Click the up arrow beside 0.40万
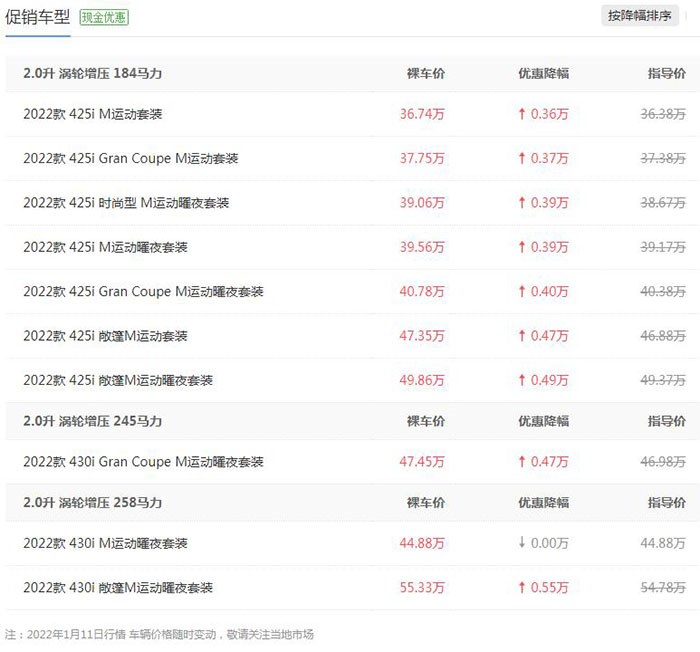This screenshot has height=652, width=700. pos(521,291)
